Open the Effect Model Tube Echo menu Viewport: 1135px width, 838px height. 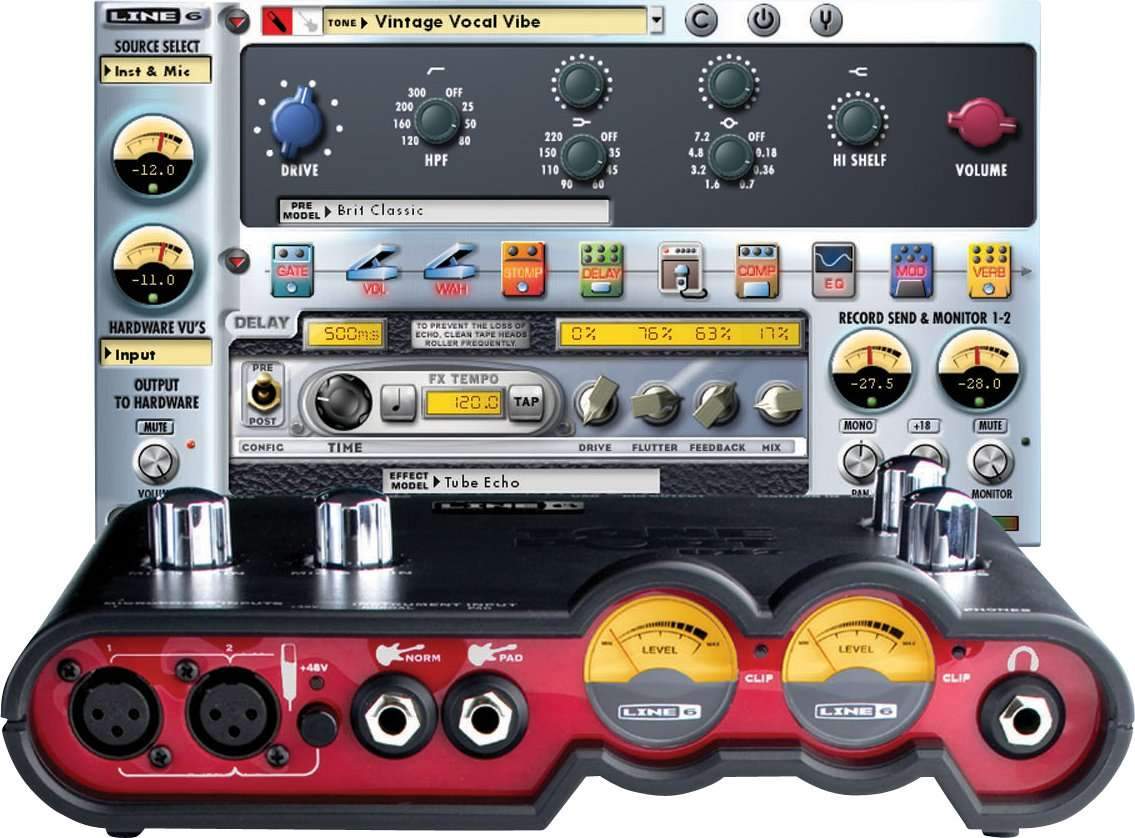point(521,481)
